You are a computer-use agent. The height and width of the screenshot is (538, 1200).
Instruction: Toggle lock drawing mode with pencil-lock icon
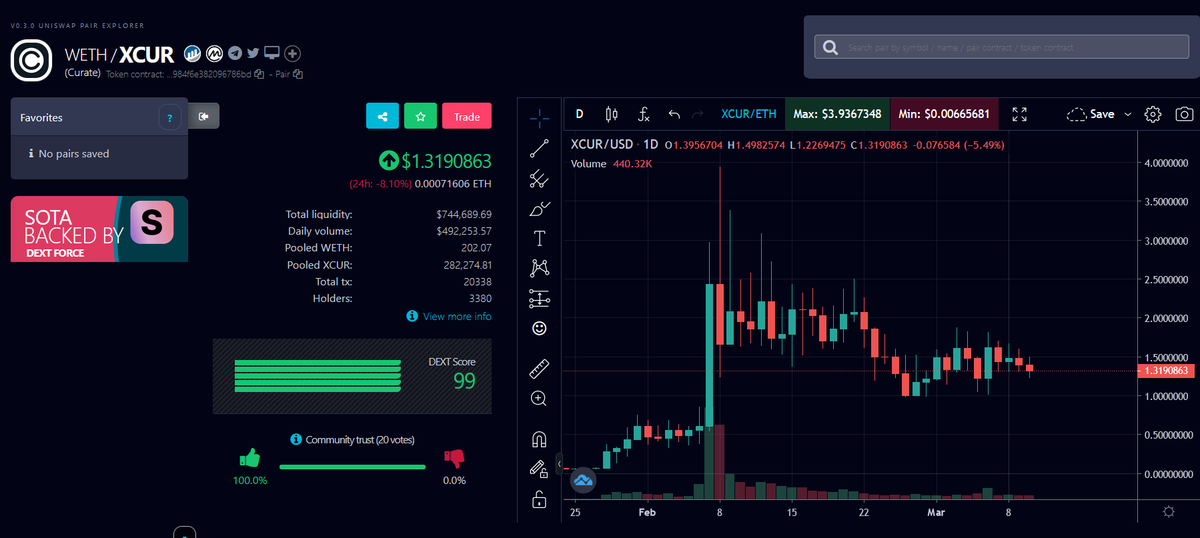[539, 468]
